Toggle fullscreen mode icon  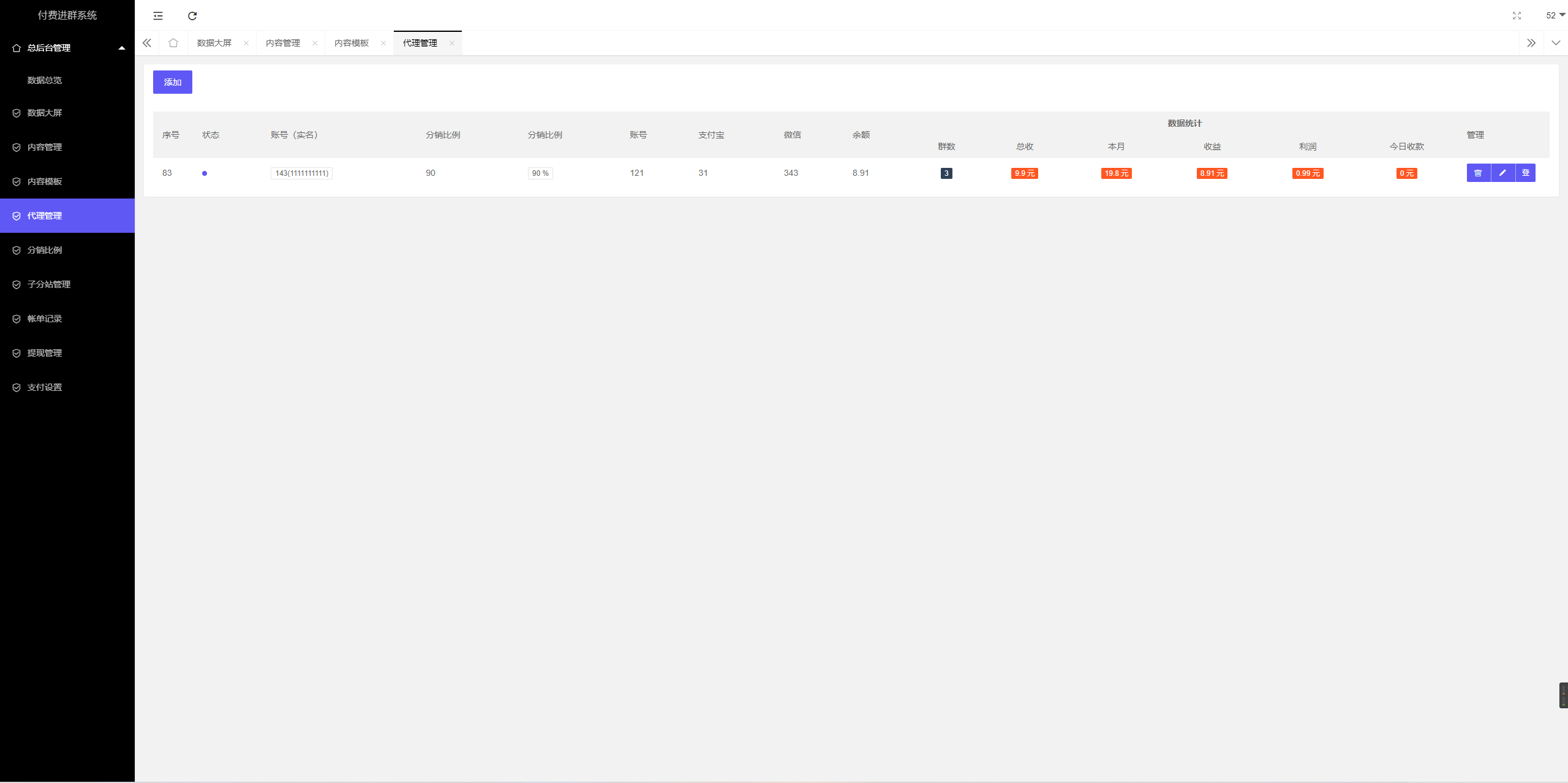pos(1517,16)
